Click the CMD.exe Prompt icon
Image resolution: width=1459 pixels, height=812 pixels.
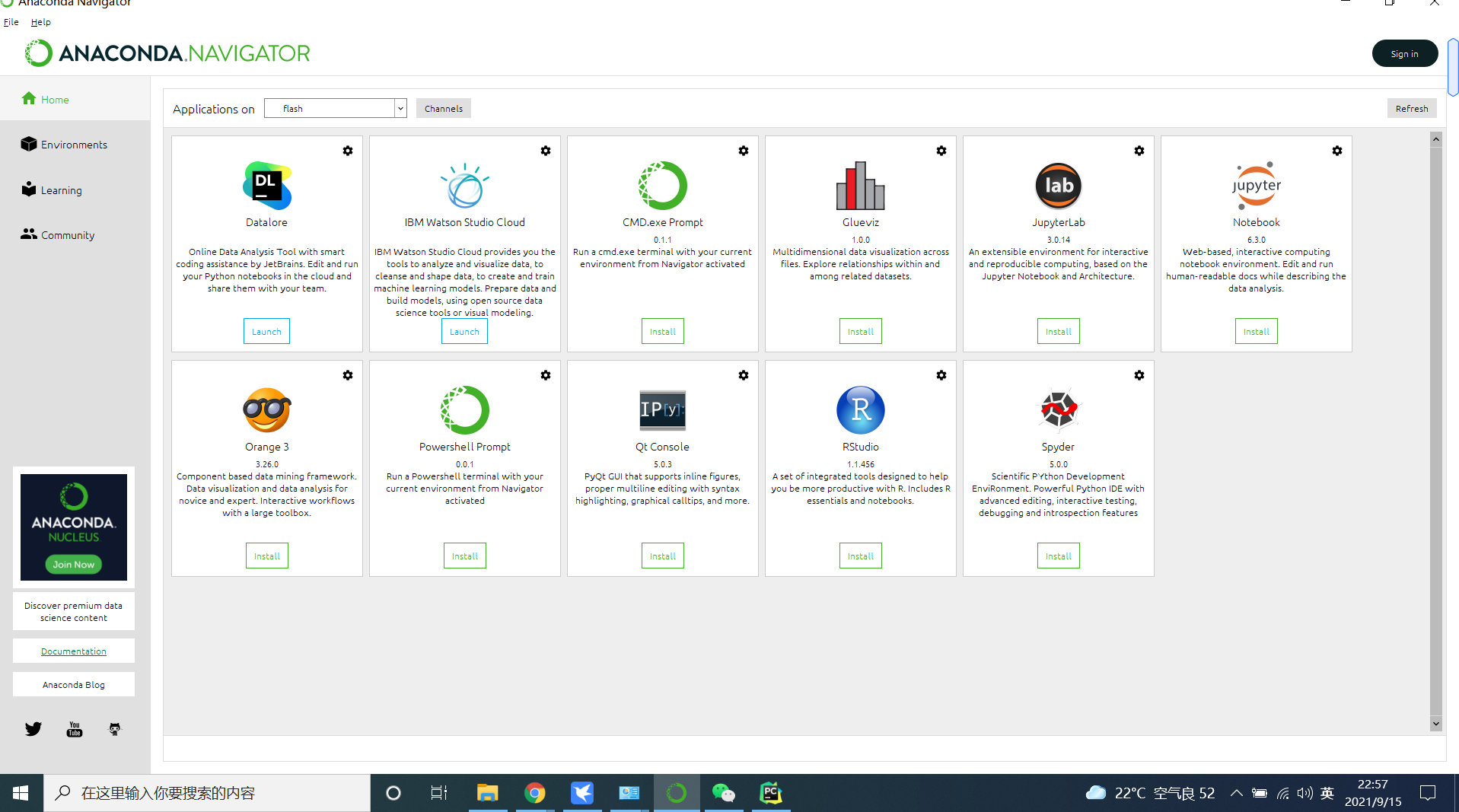click(x=663, y=185)
